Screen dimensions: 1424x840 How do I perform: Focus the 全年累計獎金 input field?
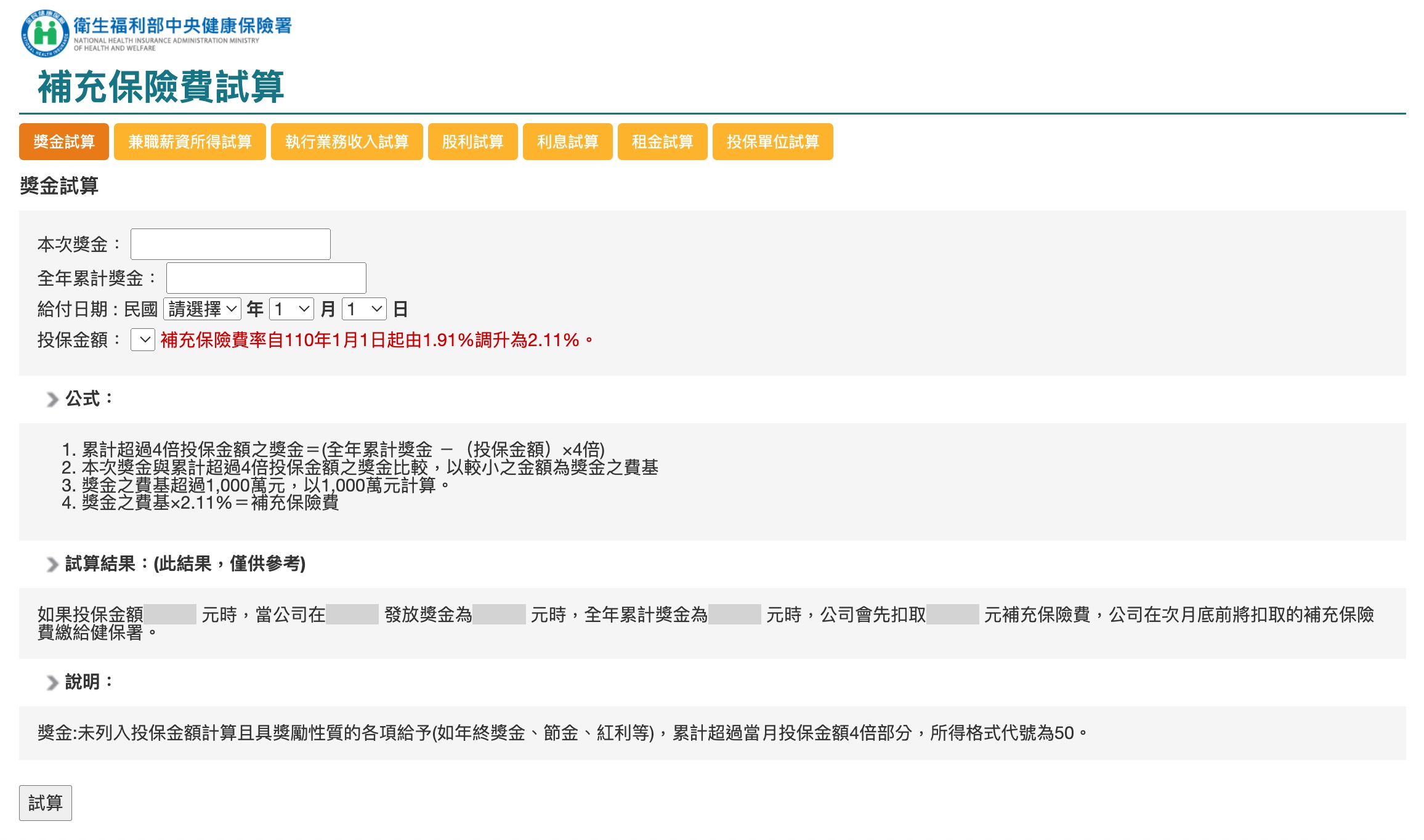point(266,278)
